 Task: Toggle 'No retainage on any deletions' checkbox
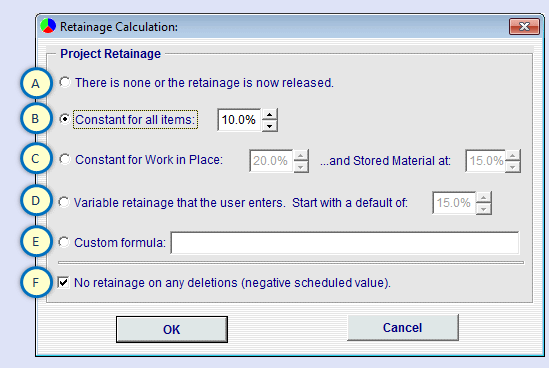63,282
